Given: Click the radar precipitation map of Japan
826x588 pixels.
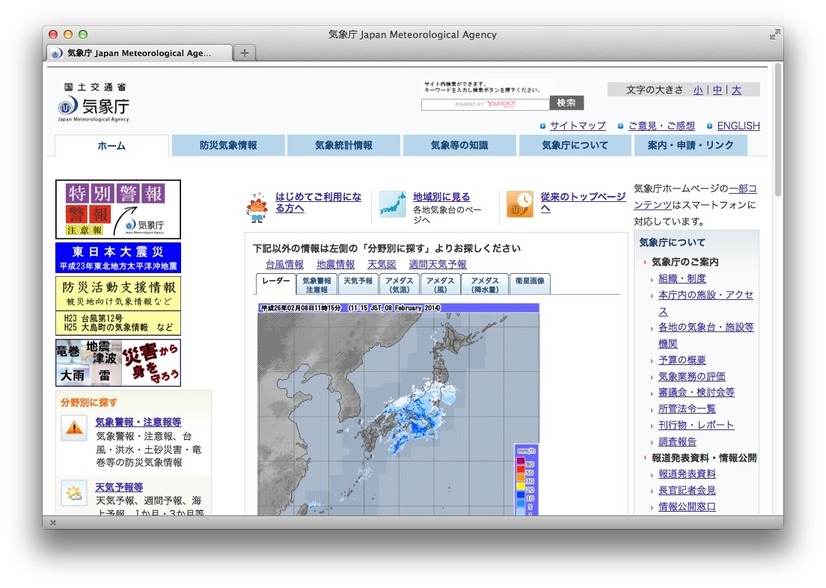Looking at the screenshot, I should pyautogui.click(x=398, y=409).
